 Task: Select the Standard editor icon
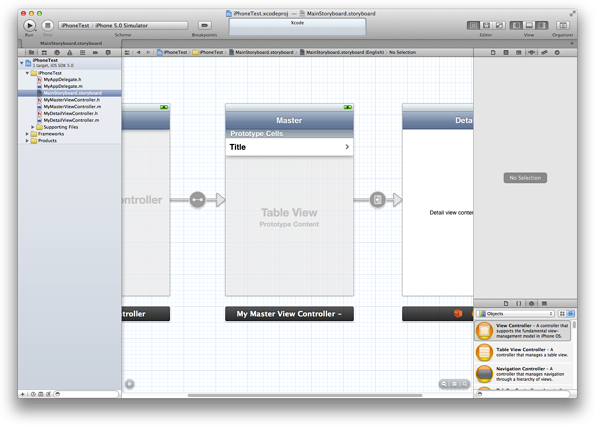pyautogui.click(x=473, y=25)
